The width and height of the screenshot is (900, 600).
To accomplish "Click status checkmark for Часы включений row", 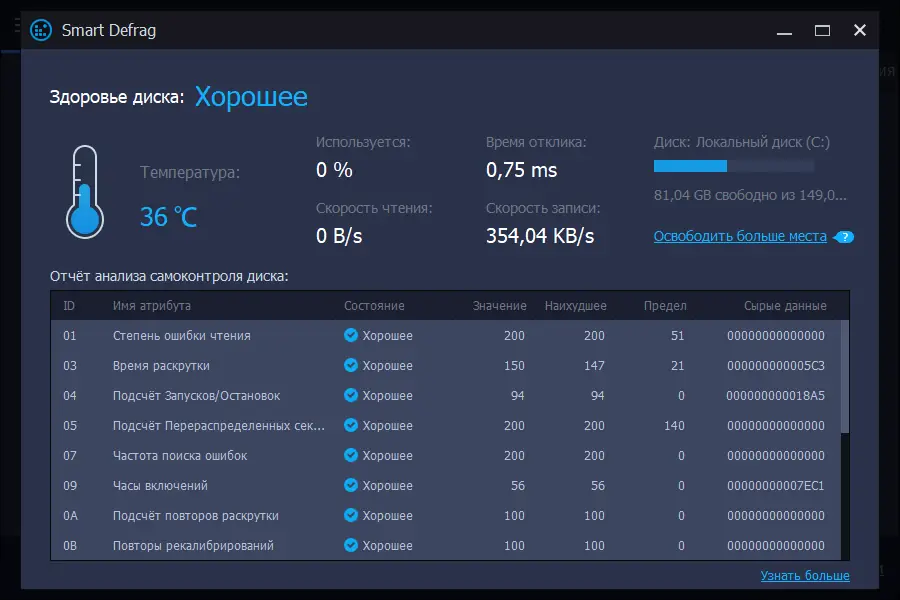I will (350, 486).
